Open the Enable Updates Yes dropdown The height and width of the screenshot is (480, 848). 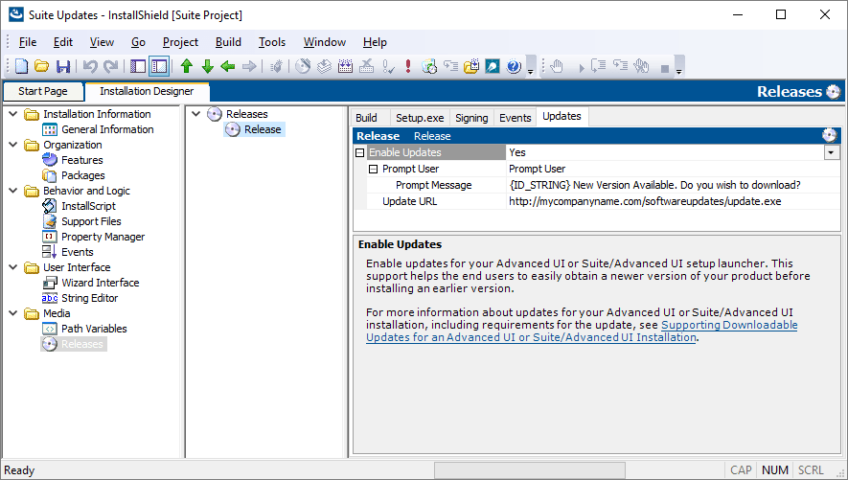click(x=831, y=153)
